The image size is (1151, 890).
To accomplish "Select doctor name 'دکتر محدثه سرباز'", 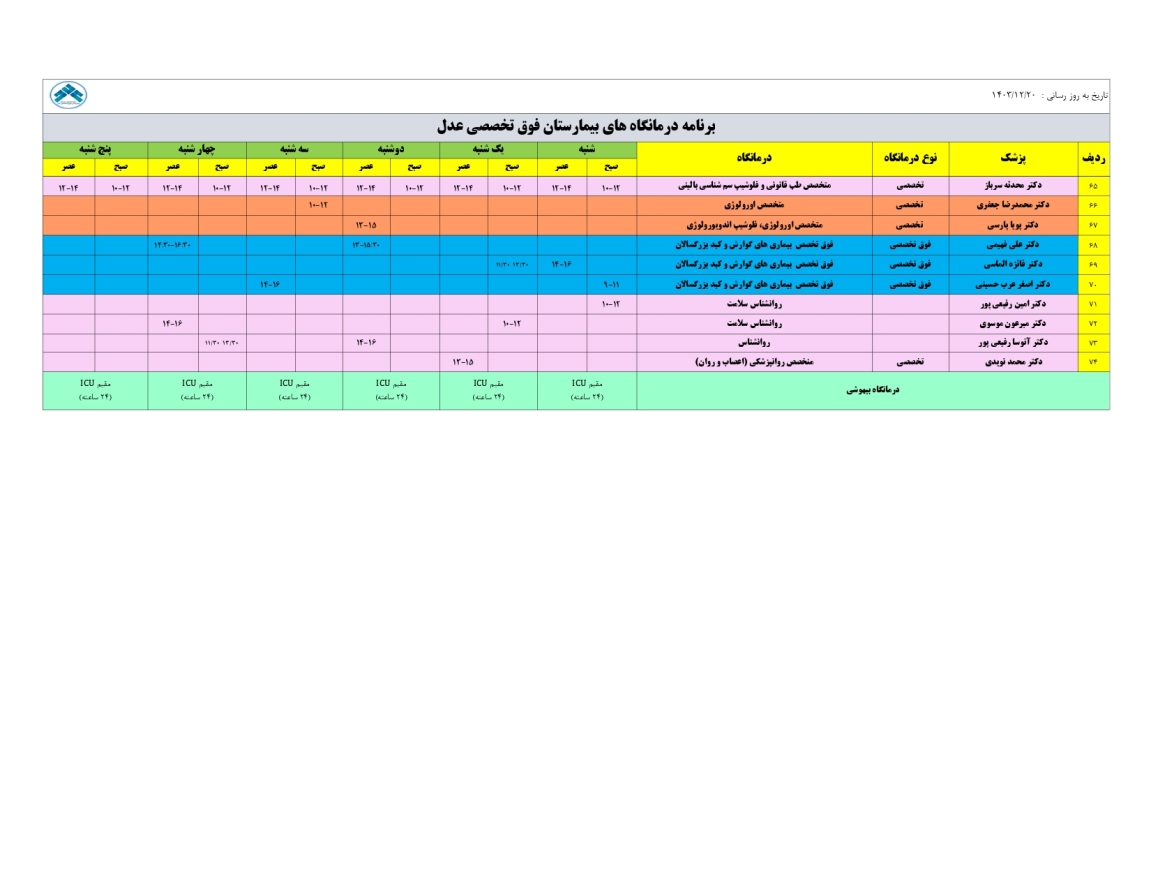I will point(1013,186).
